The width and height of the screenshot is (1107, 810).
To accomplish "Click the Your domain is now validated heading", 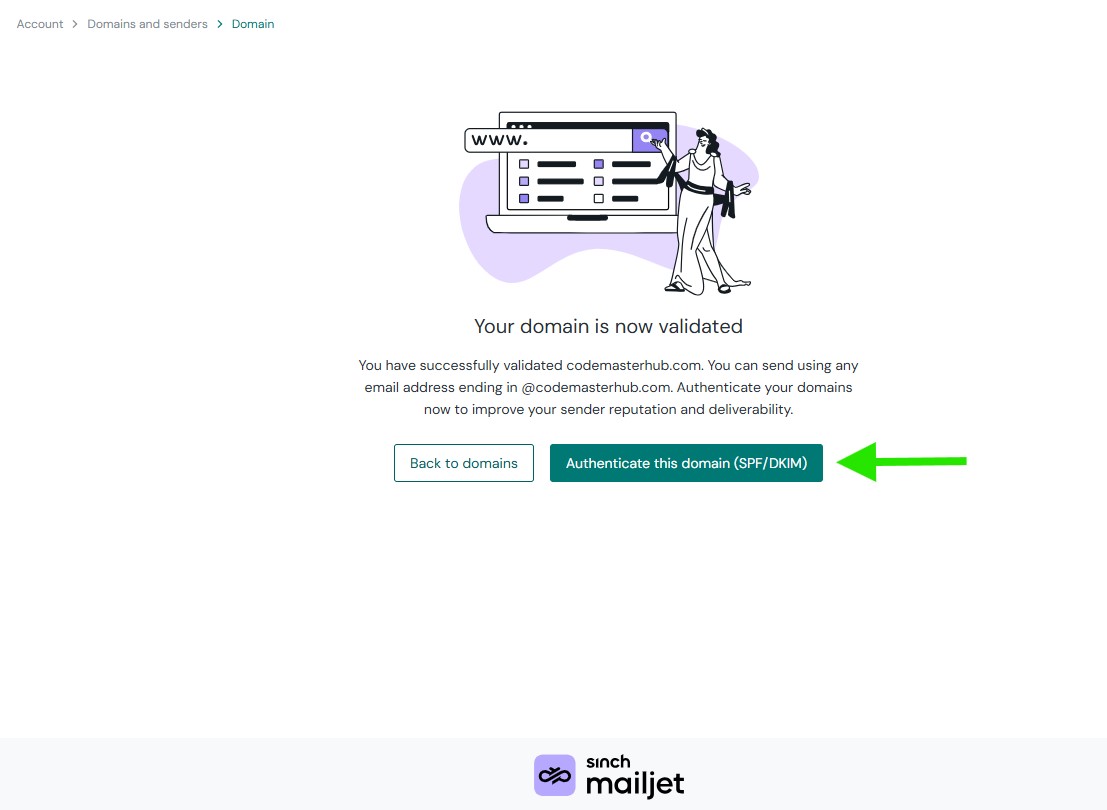I will coord(609,326).
